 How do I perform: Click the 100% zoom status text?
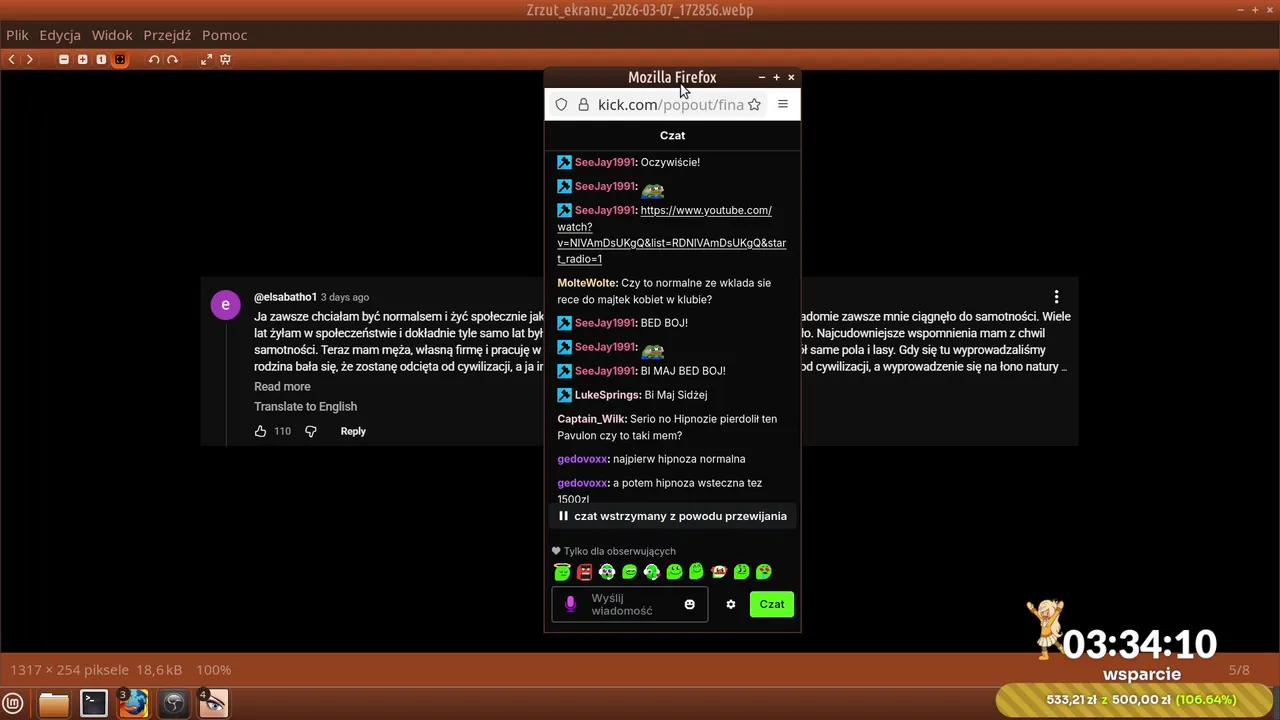tap(214, 670)
